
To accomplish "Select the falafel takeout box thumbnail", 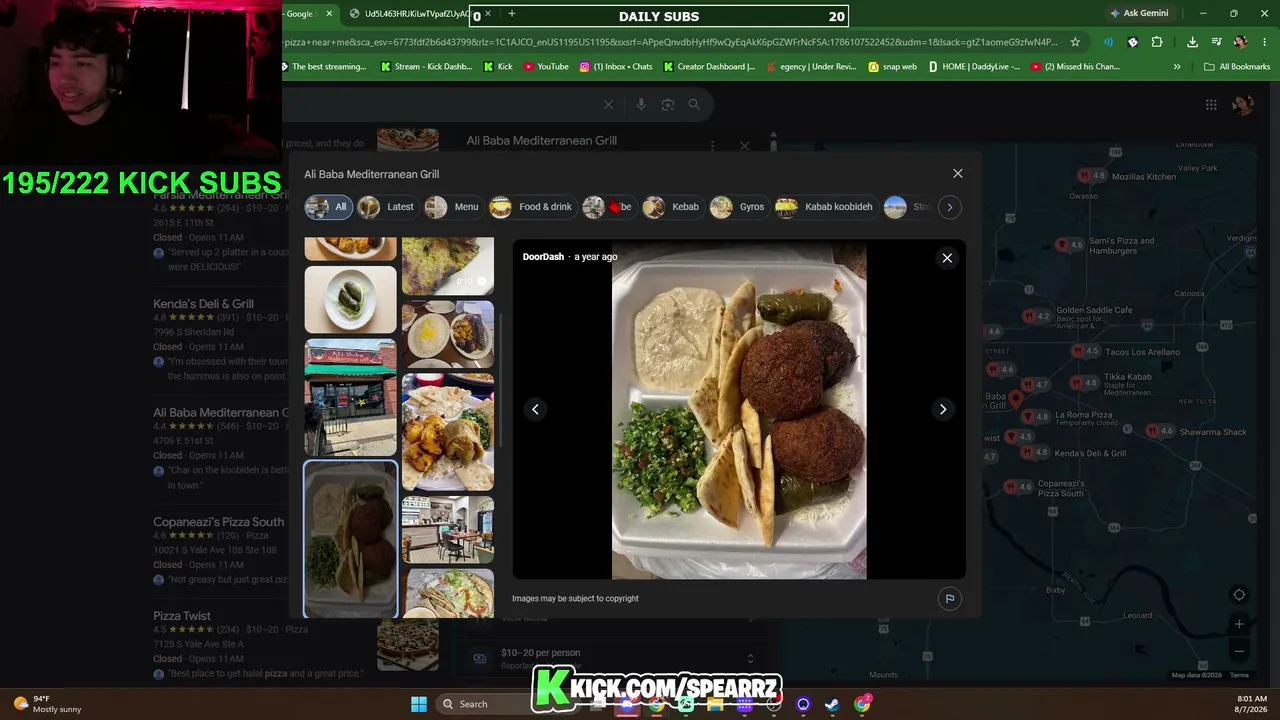I will (350, 539).
